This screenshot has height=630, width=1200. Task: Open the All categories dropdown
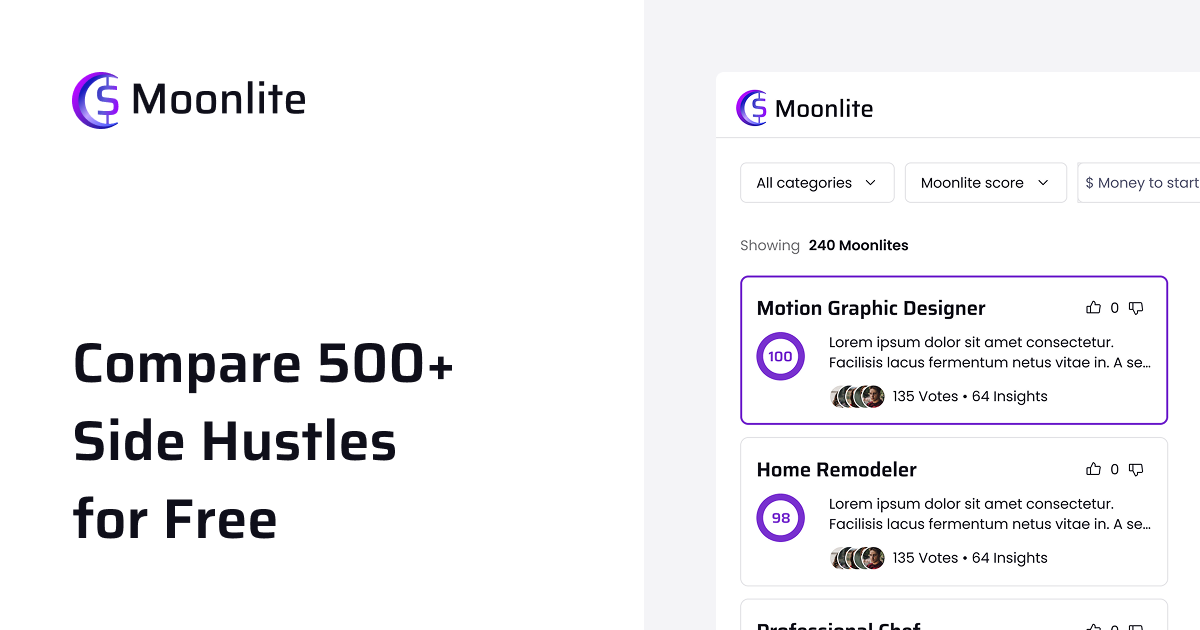pos(817,182)
